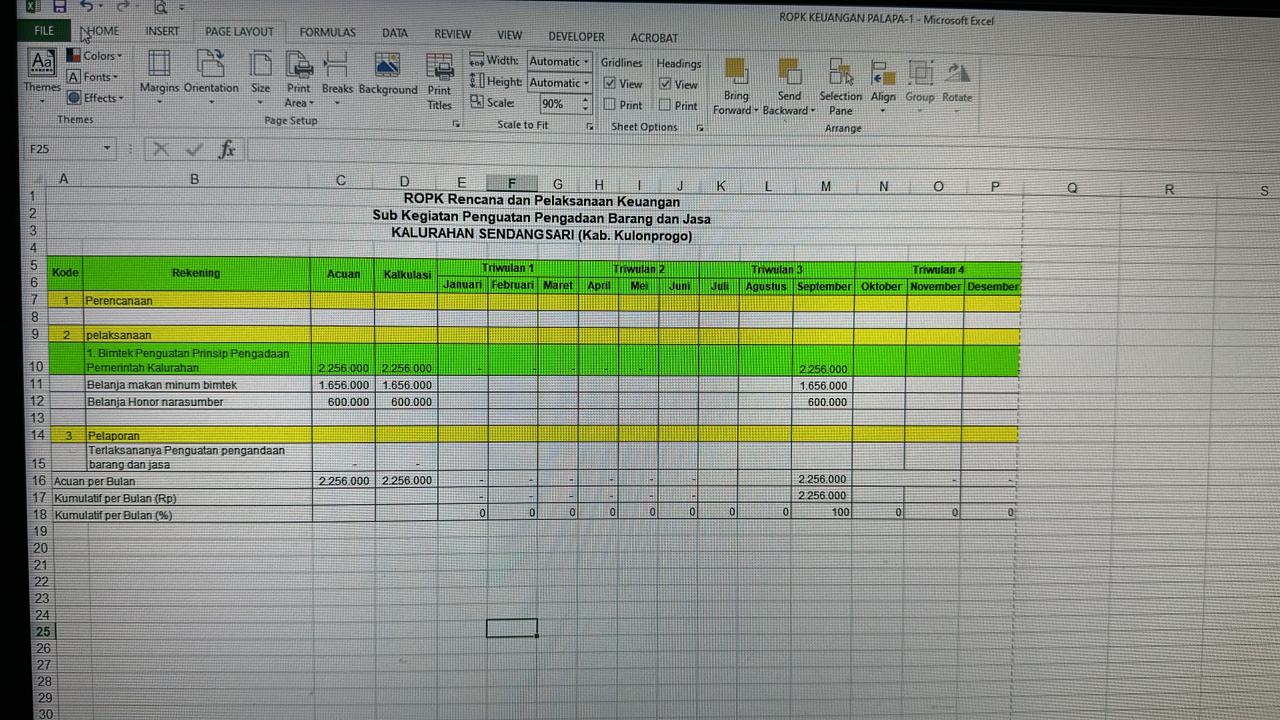Enable Gridlines Print checkbox
Viewport: 1280px width, 720px height.
point(610,105)
